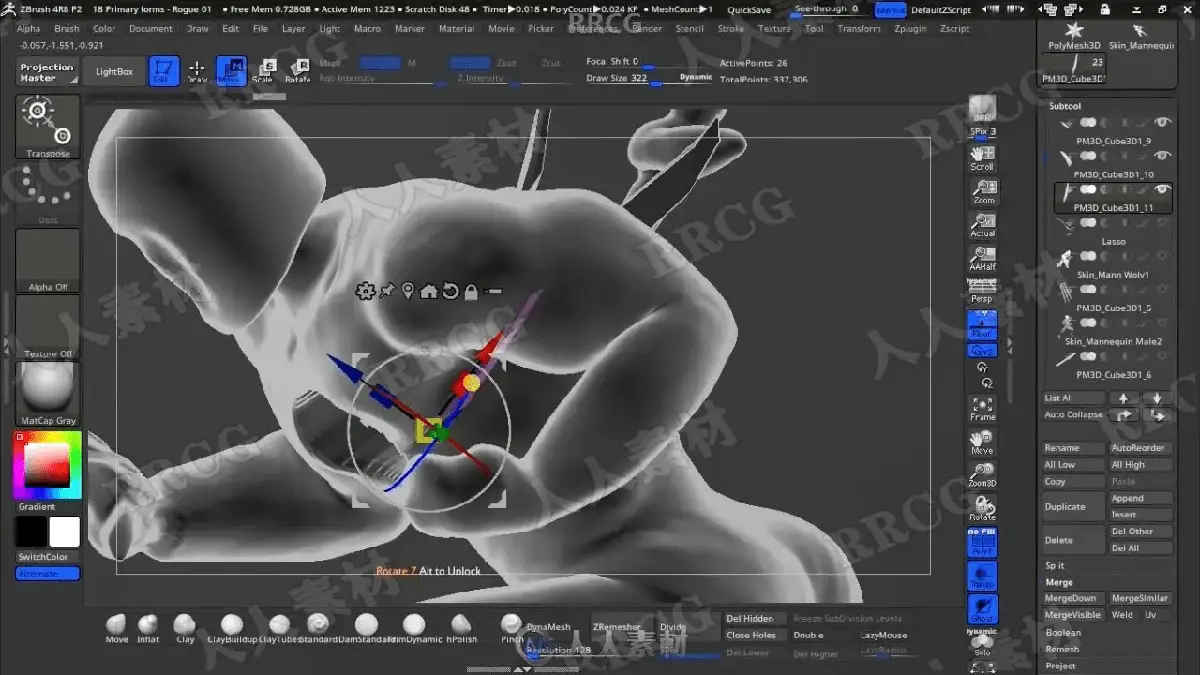Expand the Split section
This screenshot has height=675, width=1200.
pos(1055,566)
